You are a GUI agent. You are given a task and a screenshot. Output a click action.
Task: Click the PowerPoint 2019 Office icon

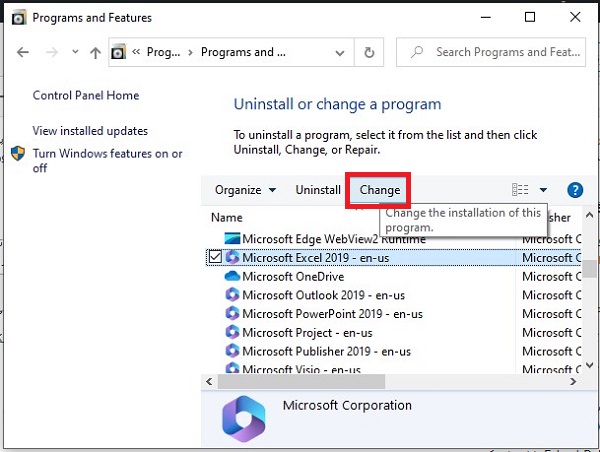tap(232, 313)
